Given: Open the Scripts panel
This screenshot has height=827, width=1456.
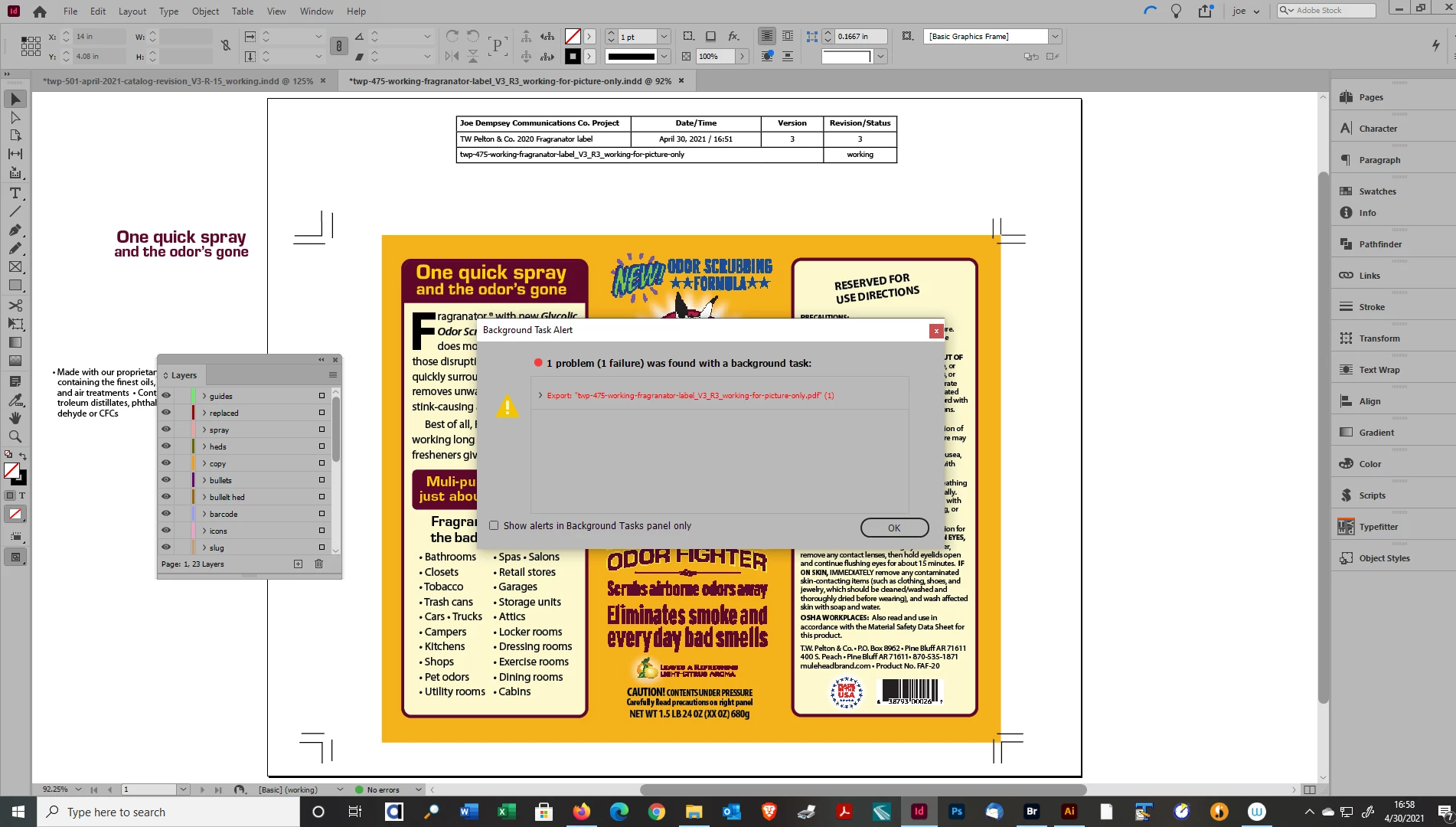Looking at the screenshot, I should pos(1371,495).
